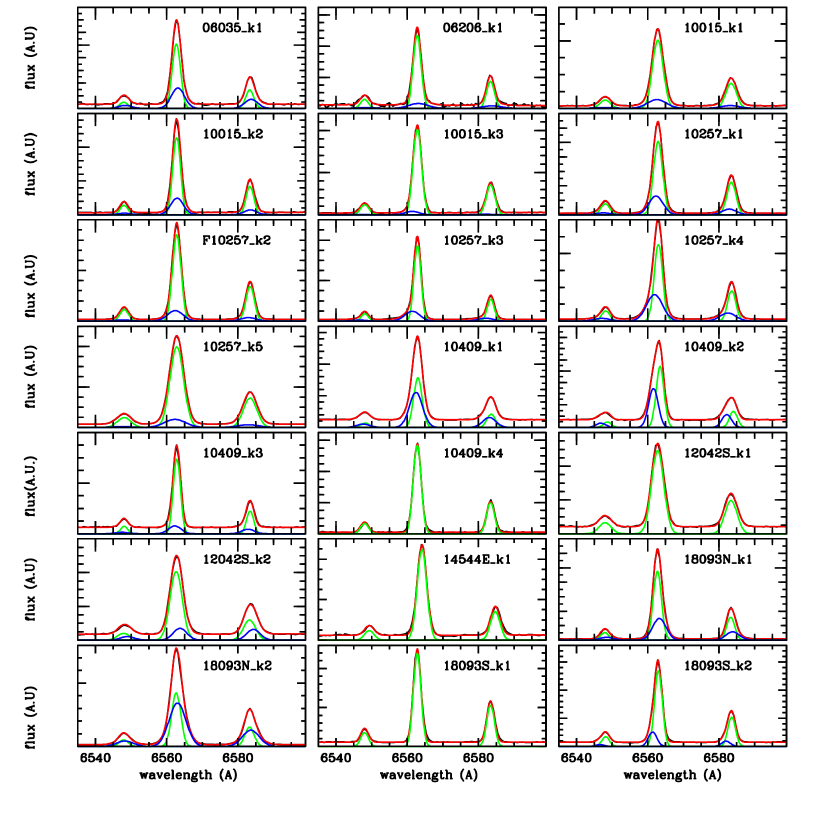Click the small leftmost peak in the top-left plot

(123, 98)
